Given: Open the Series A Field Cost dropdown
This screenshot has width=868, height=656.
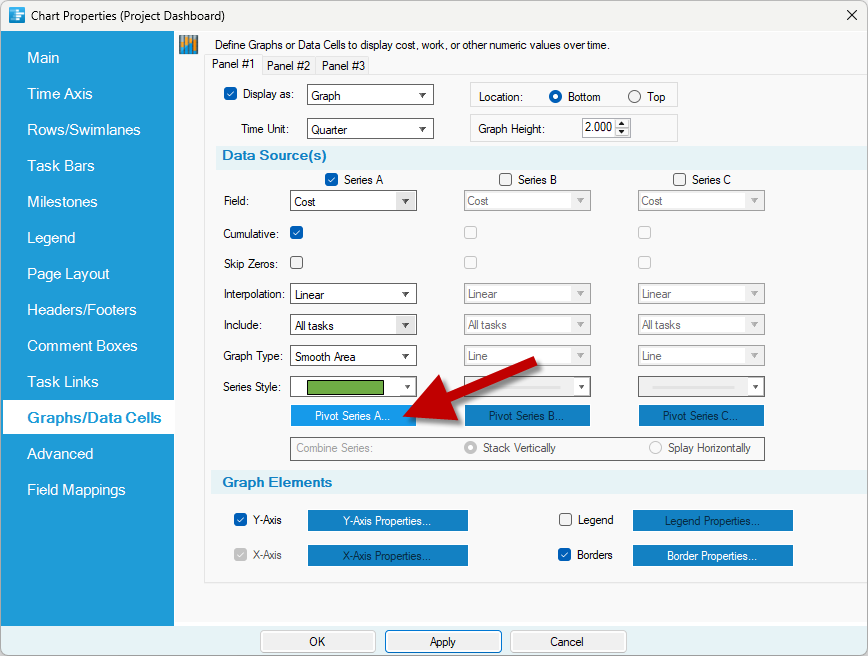Looking at the screenshot, I should coord(353,200).
